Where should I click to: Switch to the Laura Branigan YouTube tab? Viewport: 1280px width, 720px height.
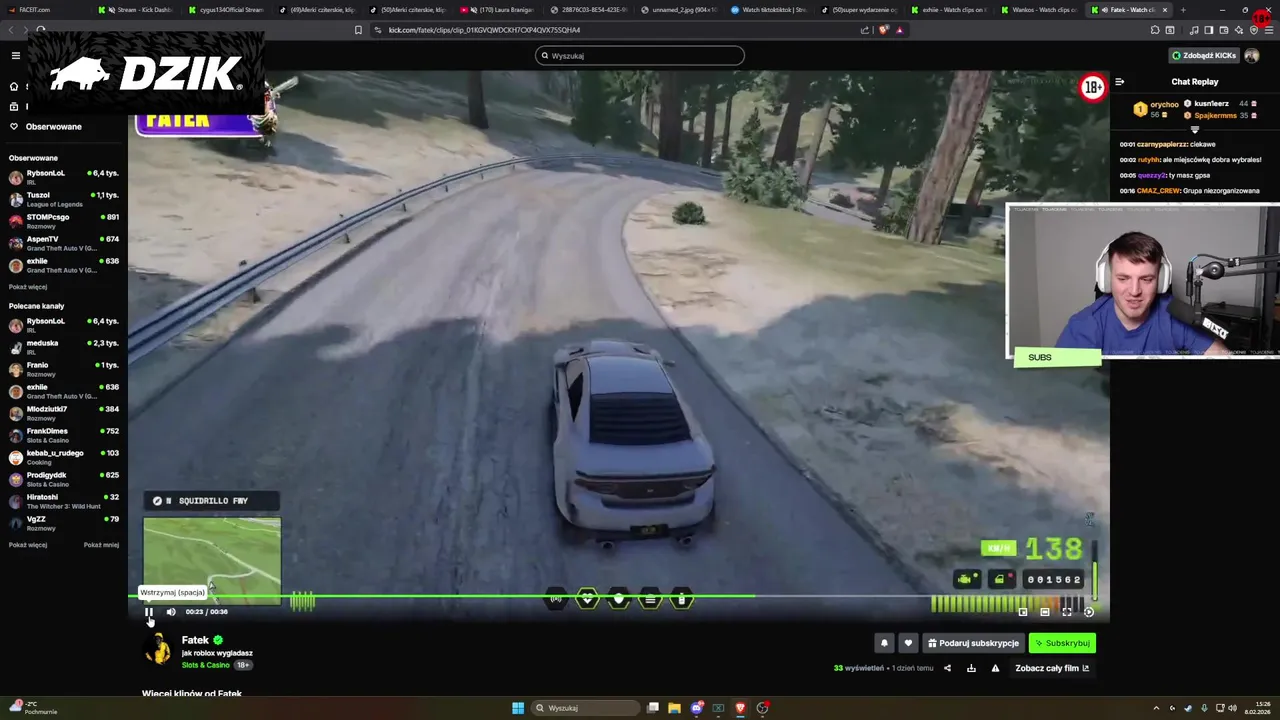497,10
